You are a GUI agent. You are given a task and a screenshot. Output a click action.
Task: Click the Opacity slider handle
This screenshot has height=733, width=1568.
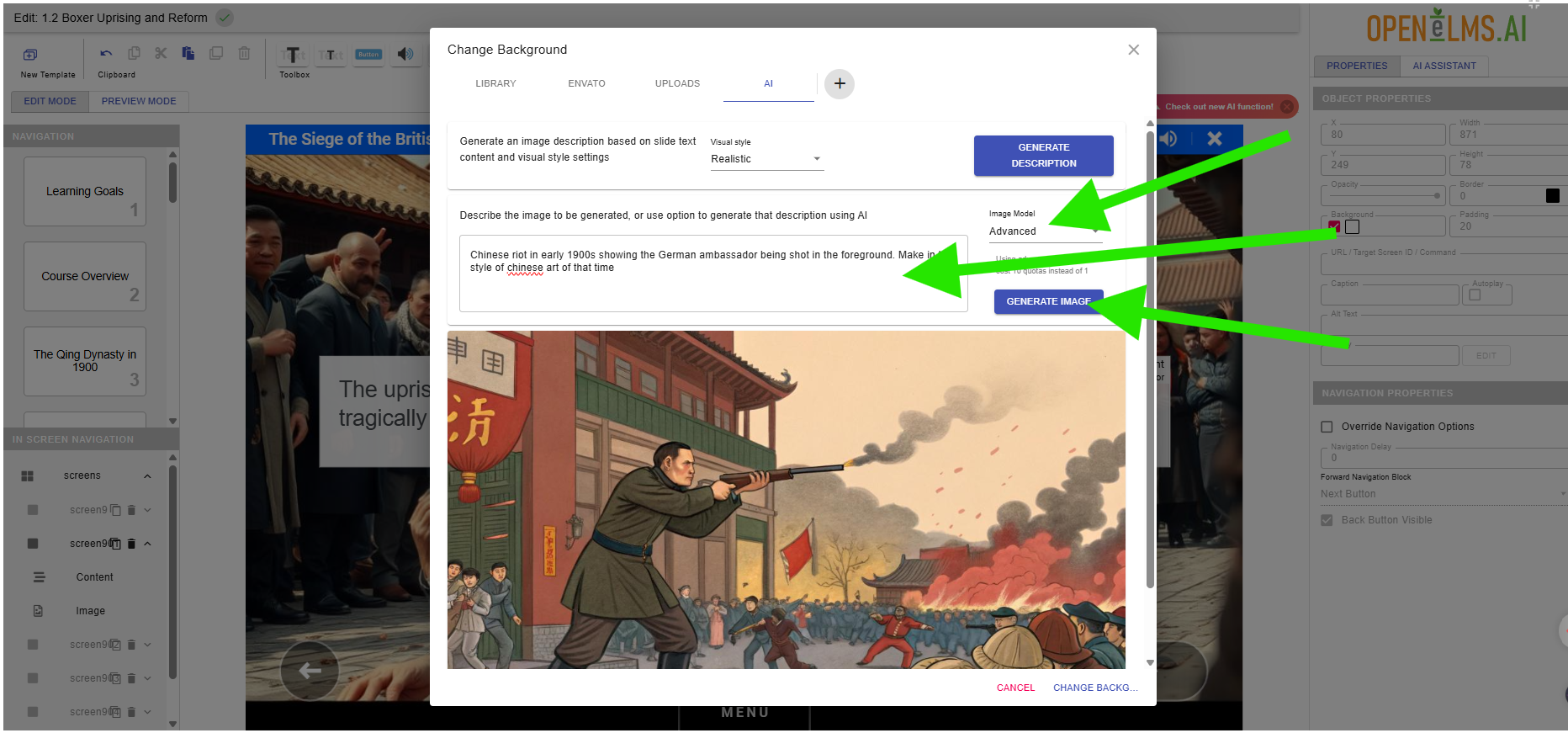click(x=1436, y=196)
